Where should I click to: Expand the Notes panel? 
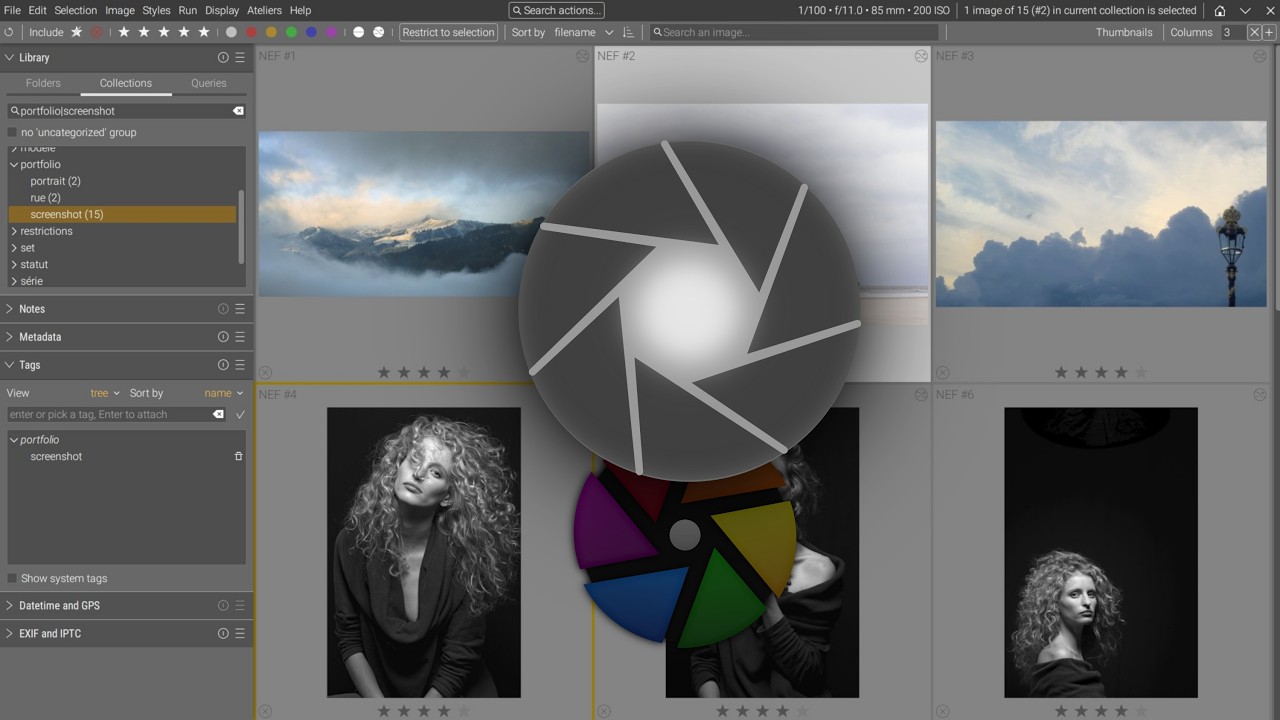[10, 309]
